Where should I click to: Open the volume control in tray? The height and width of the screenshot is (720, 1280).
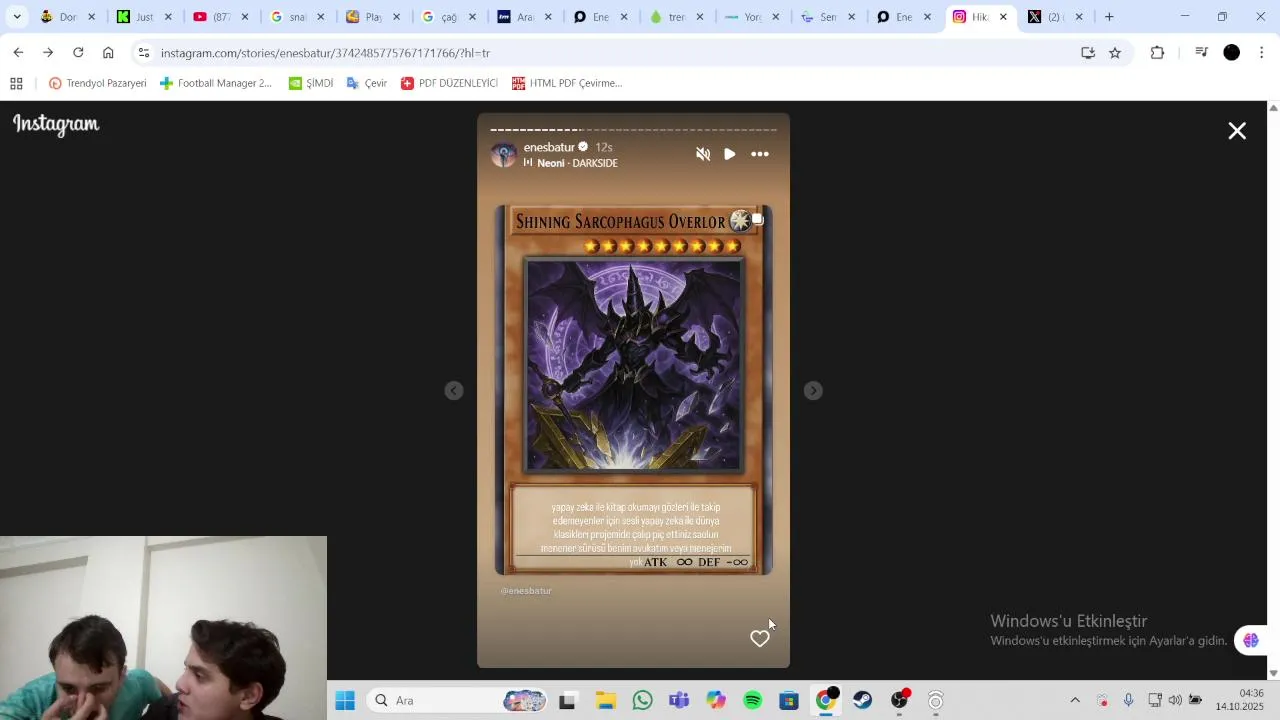[1175, 701]
